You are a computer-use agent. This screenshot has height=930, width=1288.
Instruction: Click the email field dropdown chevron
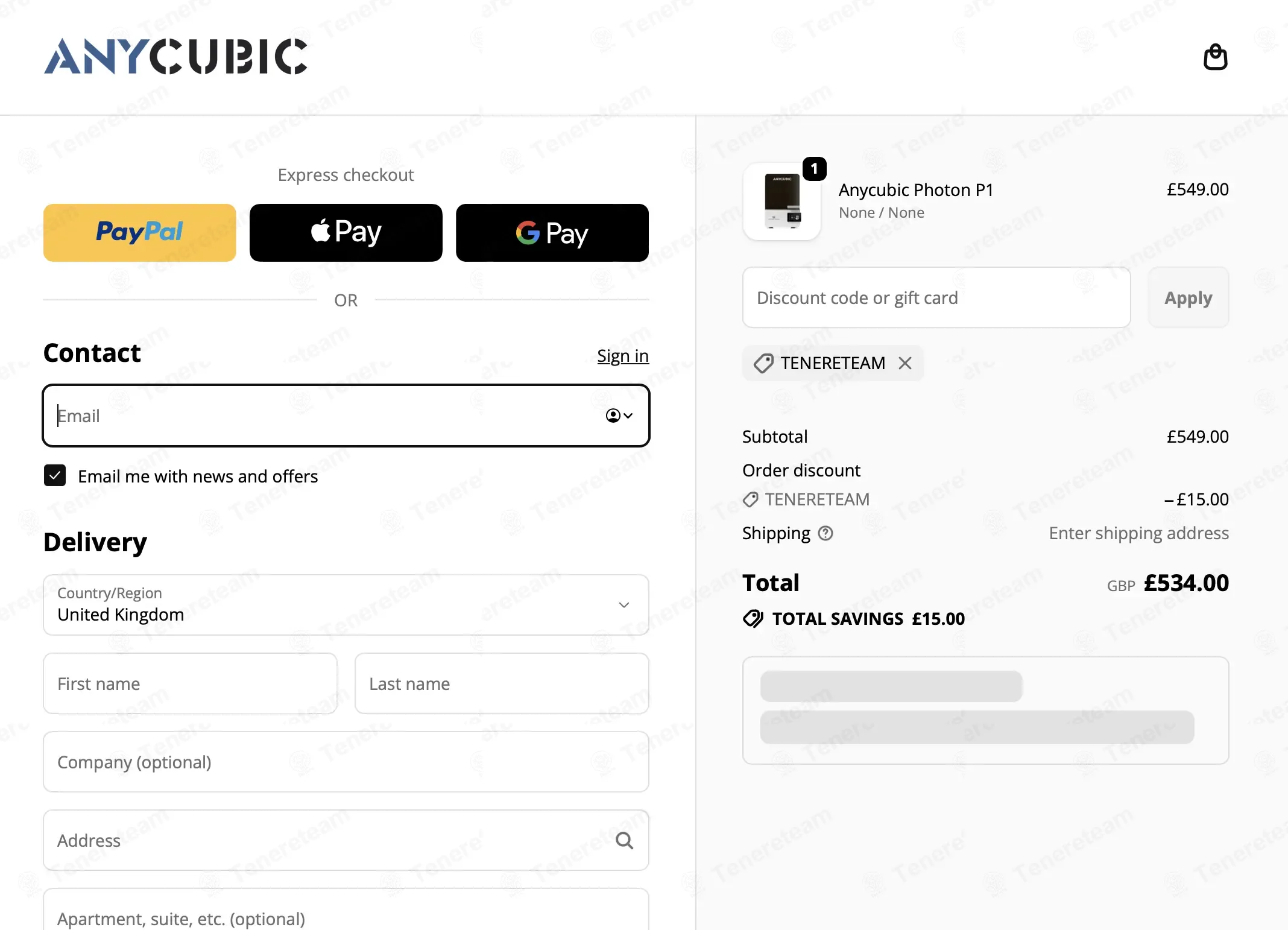(x=628, y=416)
